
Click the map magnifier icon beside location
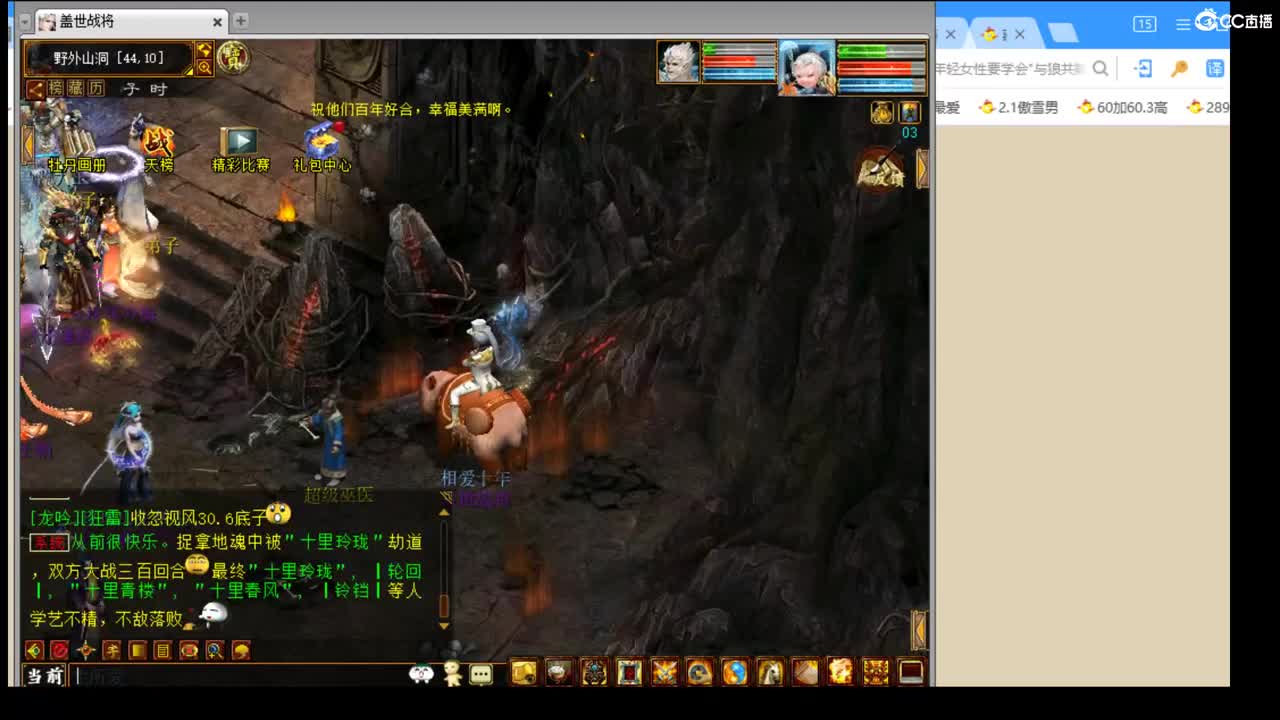204,67
